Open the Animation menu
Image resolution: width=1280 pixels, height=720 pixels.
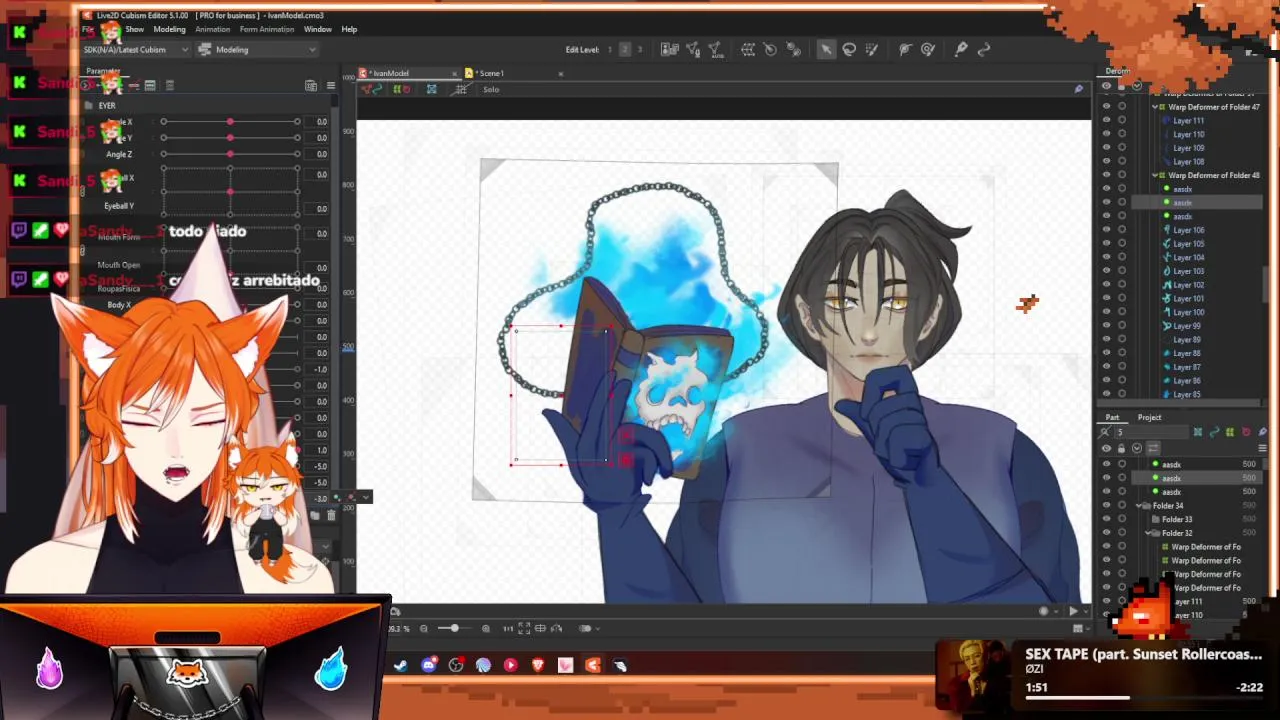(212, 29)
